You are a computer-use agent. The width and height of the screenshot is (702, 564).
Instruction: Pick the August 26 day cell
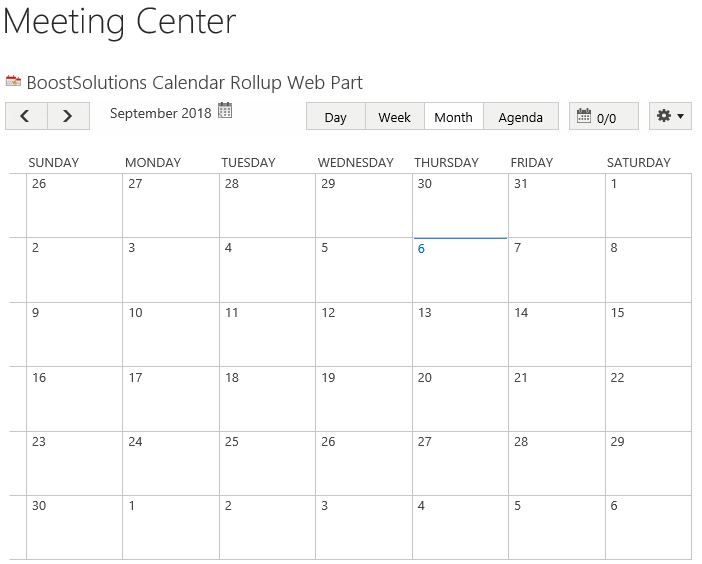click(x=74, y=206)
